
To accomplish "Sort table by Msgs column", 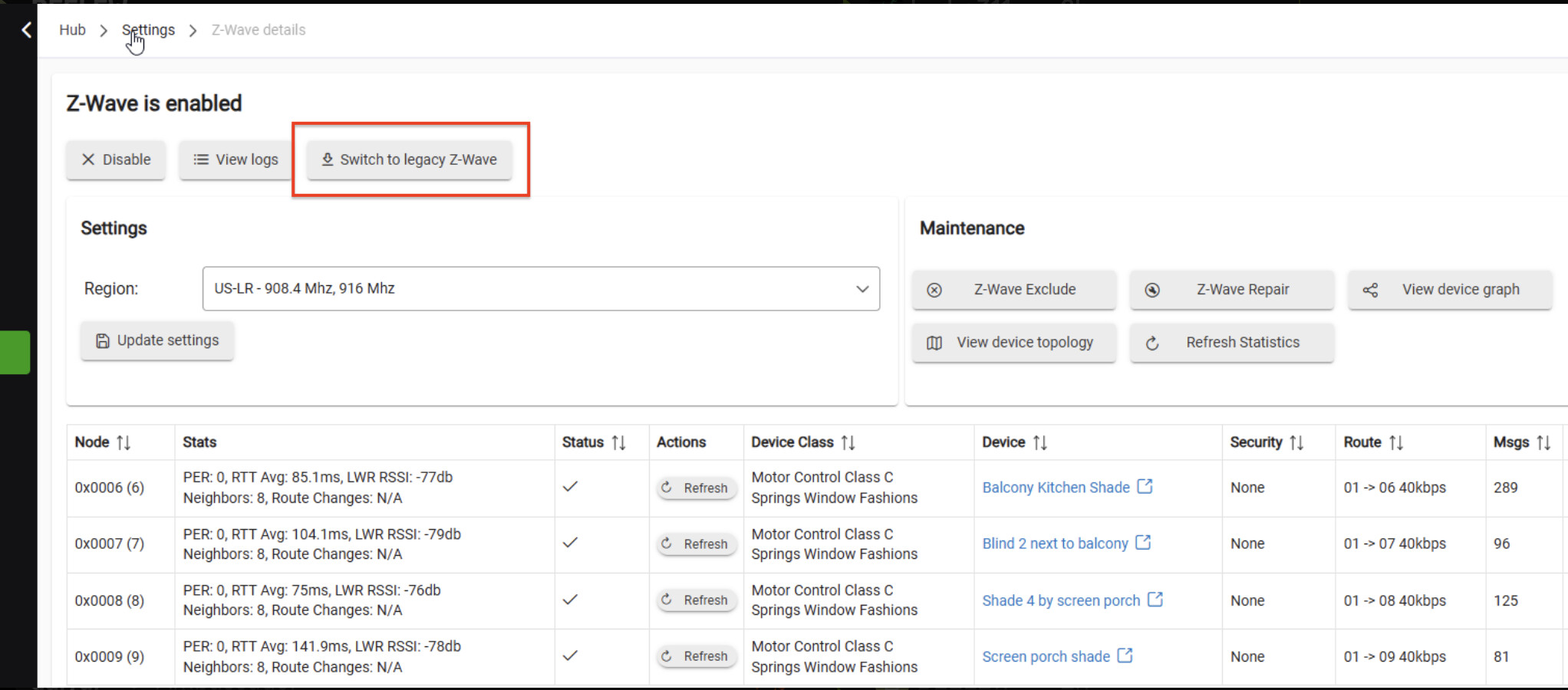I will click(x=1543, y=442).
